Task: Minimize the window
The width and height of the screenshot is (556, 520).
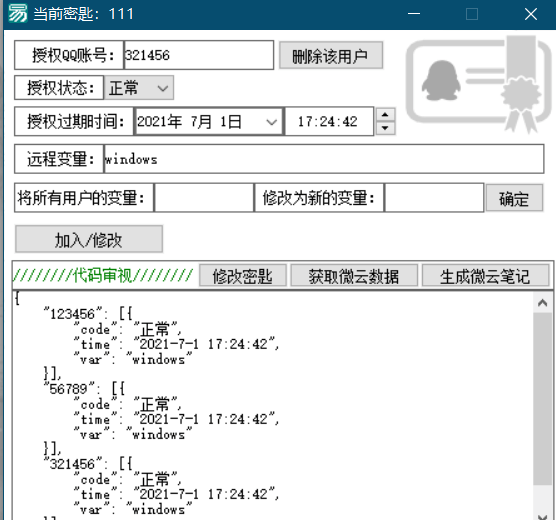Action: (414, 14)
